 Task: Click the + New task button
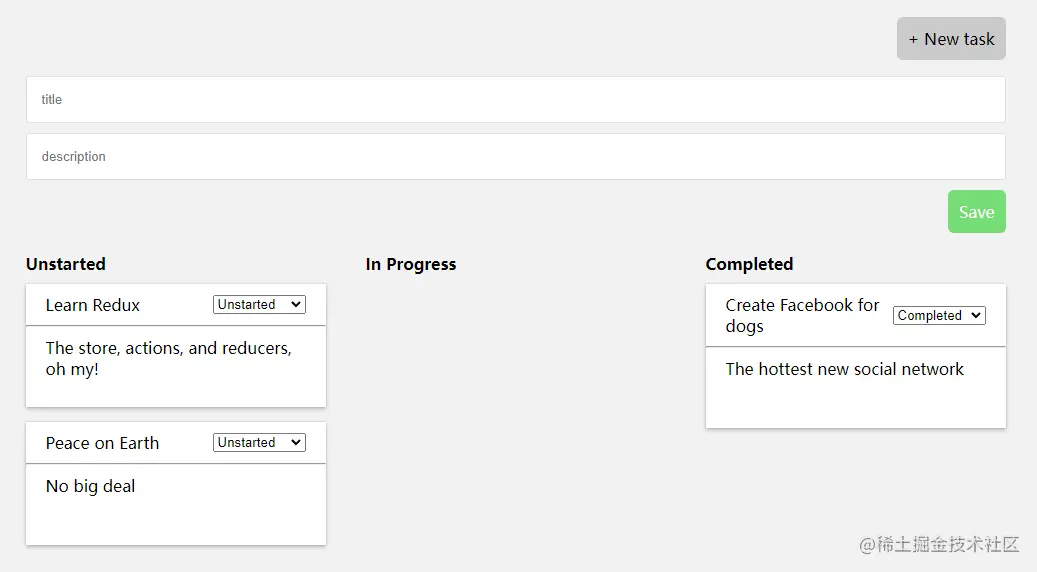(951, 39)
